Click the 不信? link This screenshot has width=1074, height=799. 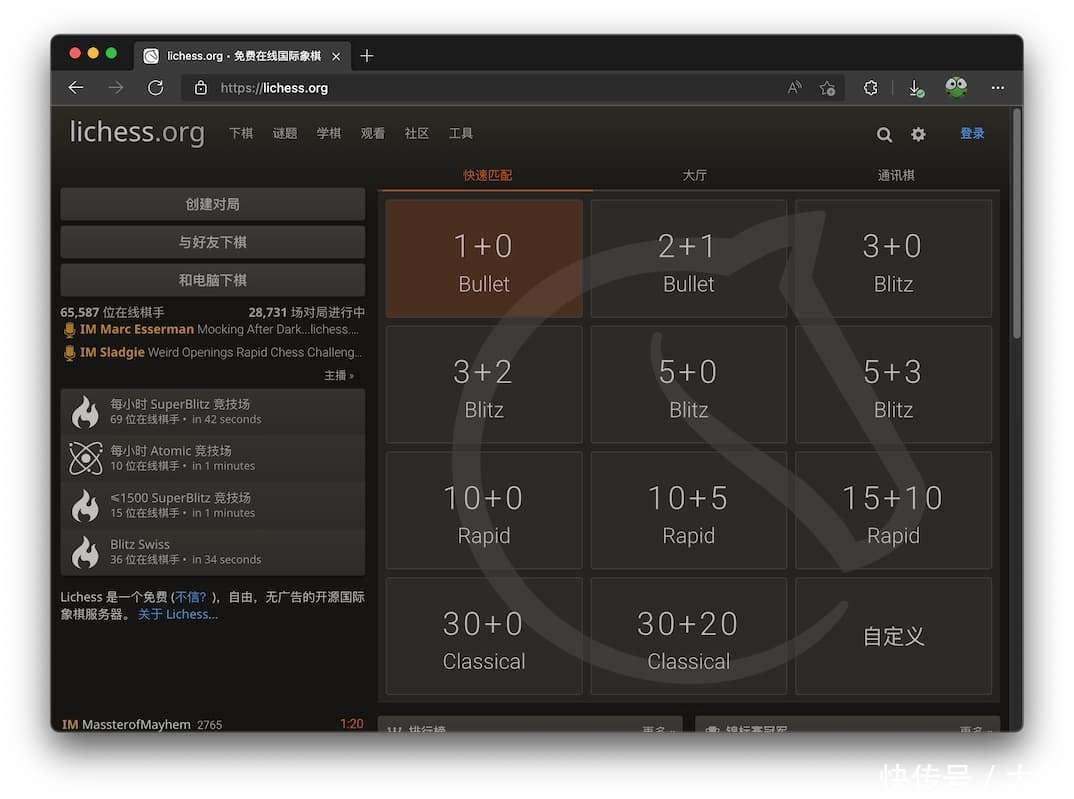(x=191, y=596)
